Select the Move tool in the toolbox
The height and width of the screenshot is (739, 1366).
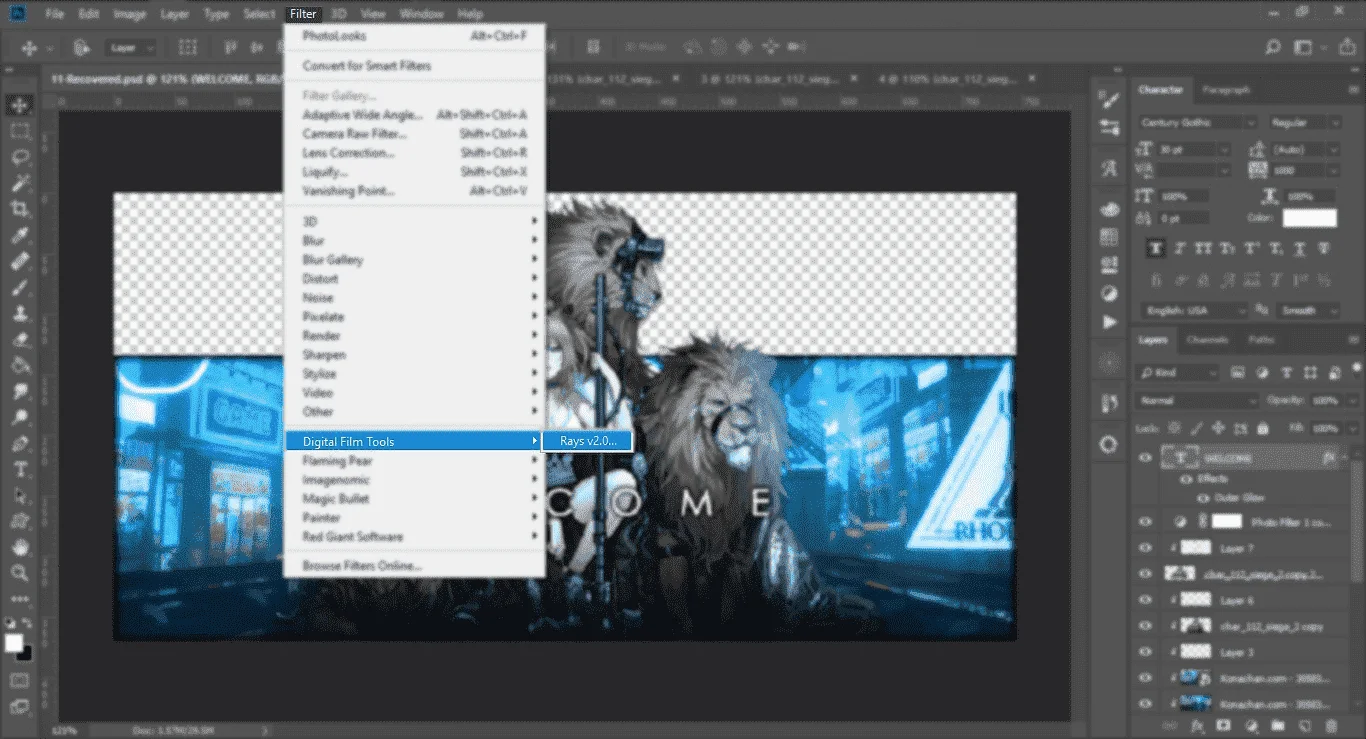pos(19,105)
